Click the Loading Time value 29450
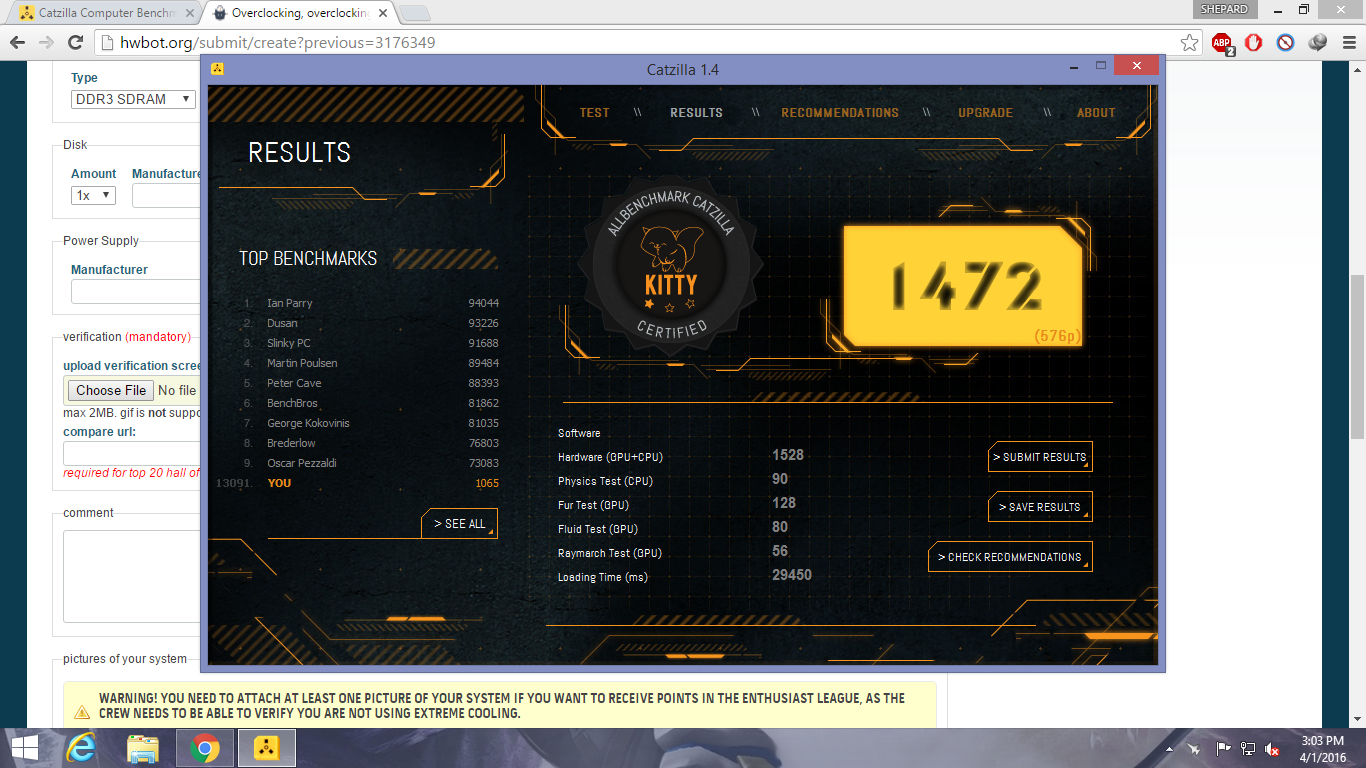 (792, 575)
